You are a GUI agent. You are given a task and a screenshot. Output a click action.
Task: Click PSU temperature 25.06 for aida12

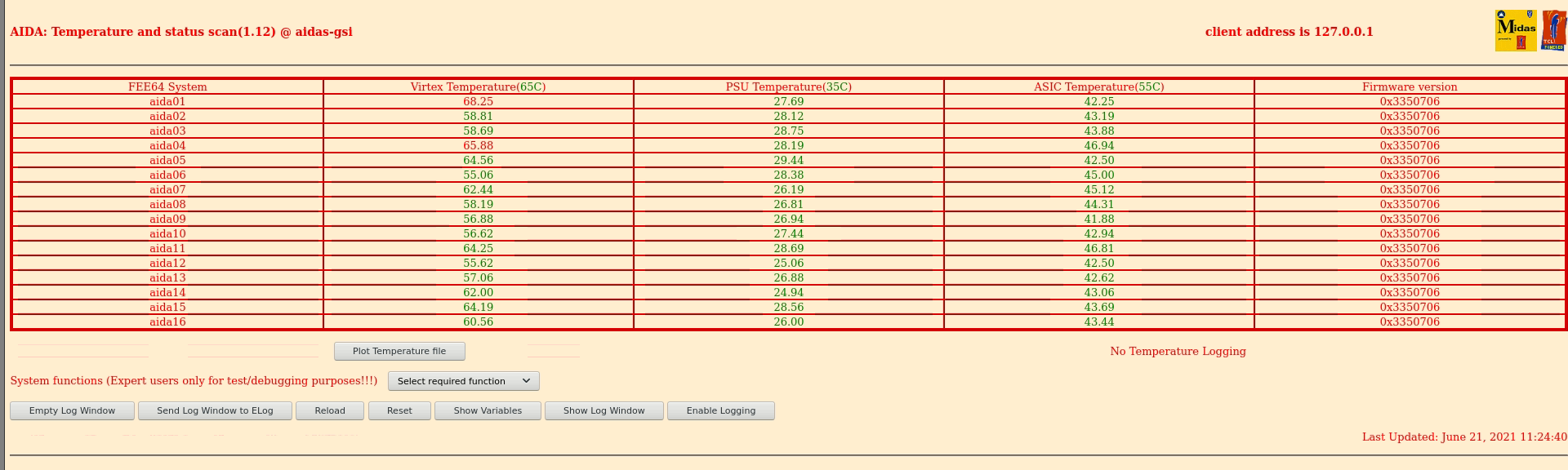tap(789, 264)
